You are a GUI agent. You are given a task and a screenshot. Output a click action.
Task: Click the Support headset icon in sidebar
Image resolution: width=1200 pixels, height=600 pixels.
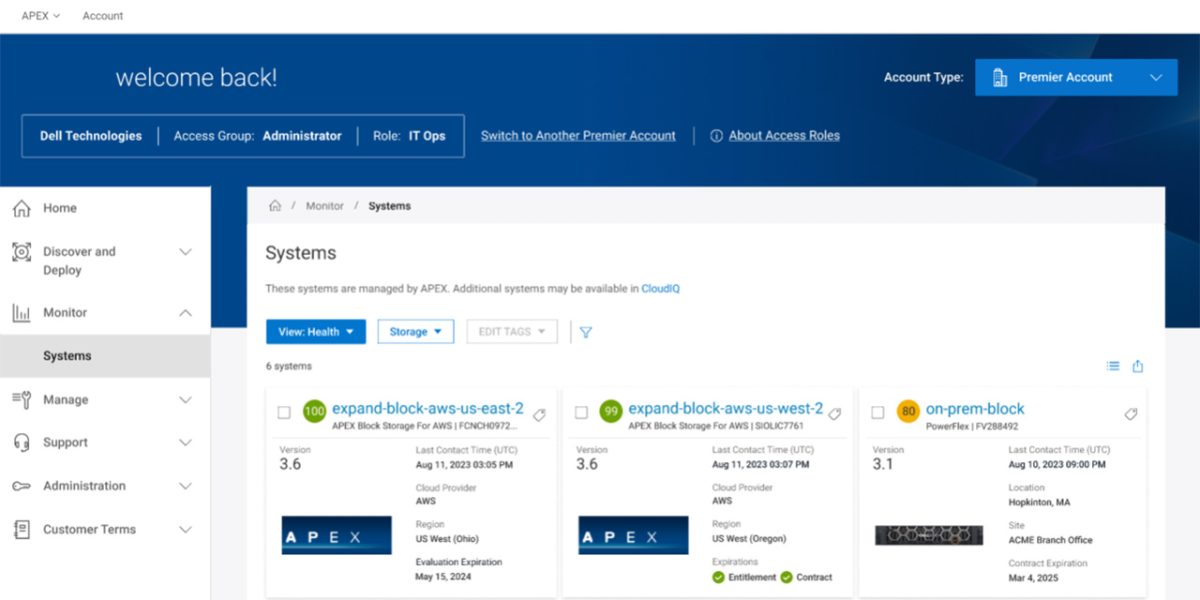pos(21,443)
